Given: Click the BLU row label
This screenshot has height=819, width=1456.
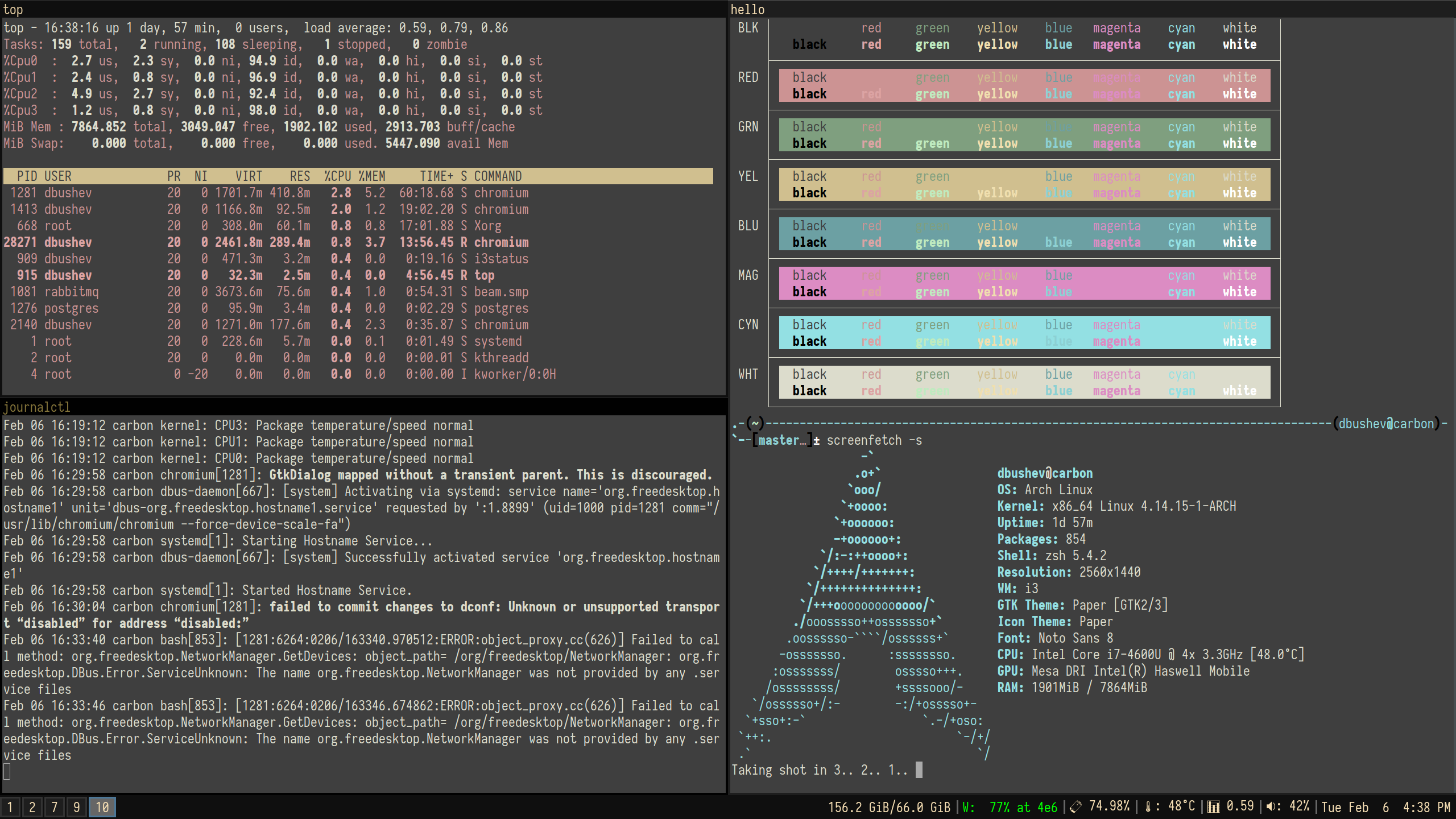Looking at the screenshot, I should pyautogui.click(x=748, y=226).
